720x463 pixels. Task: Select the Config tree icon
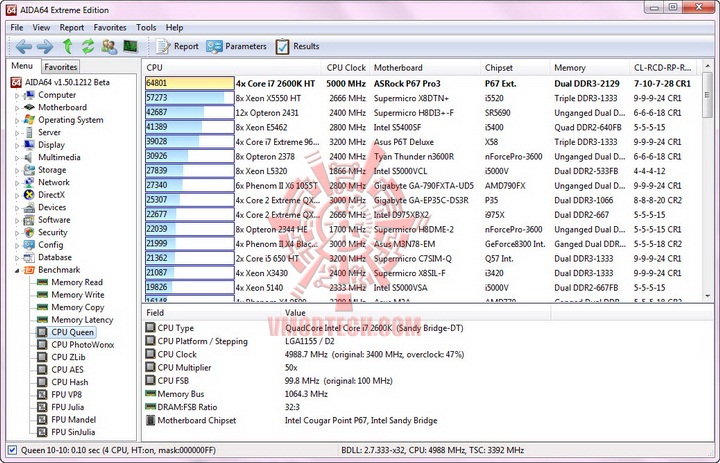click(x=29, y=245)
